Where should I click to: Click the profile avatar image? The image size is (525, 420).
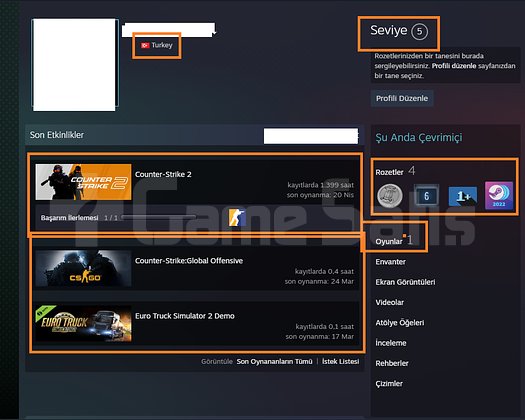click(x=75, y=65)
